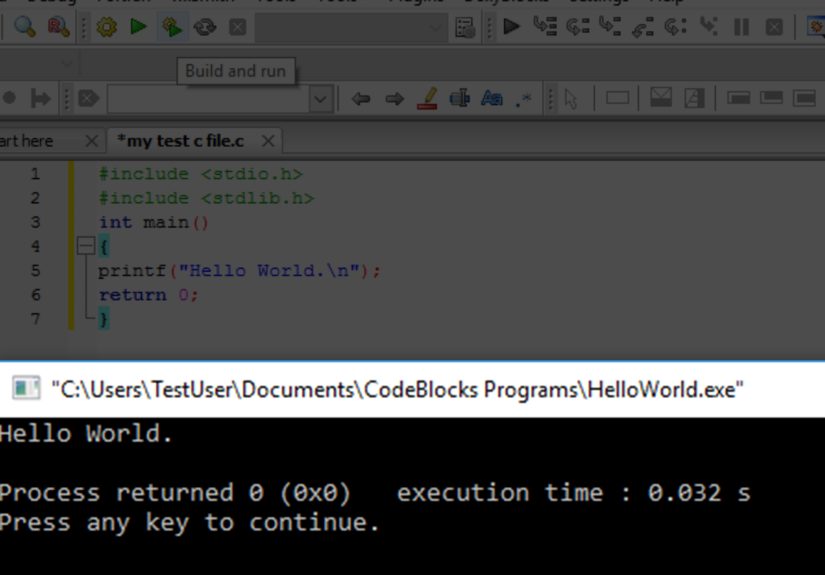Screen dimensions: 825x575
Task: Click the highlight pen icon
Action: click(428, 98)
